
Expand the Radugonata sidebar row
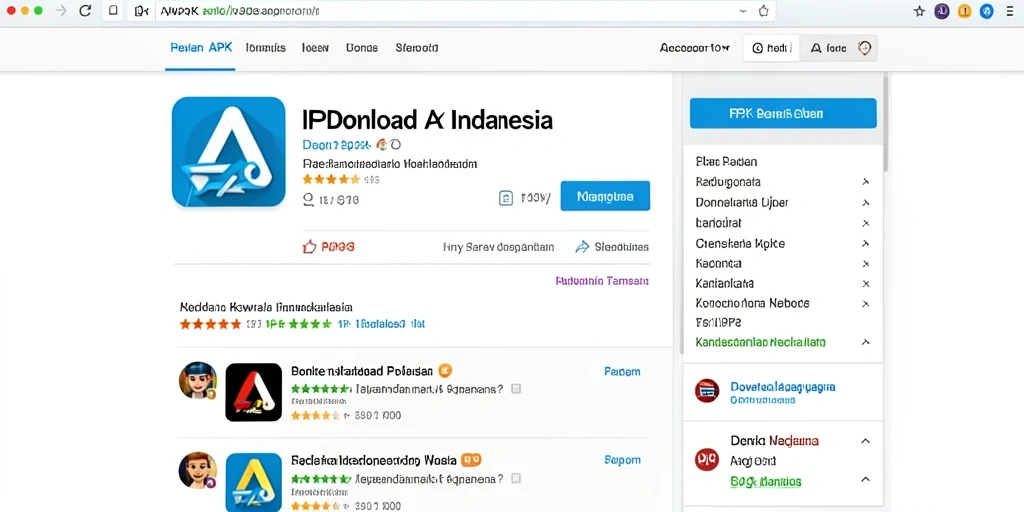[782, 182]
